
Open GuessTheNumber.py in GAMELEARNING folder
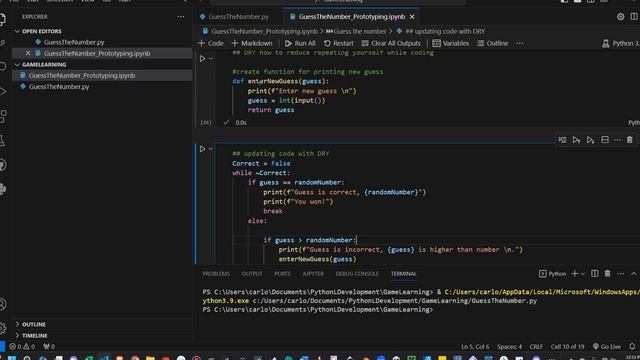(59, 87)
